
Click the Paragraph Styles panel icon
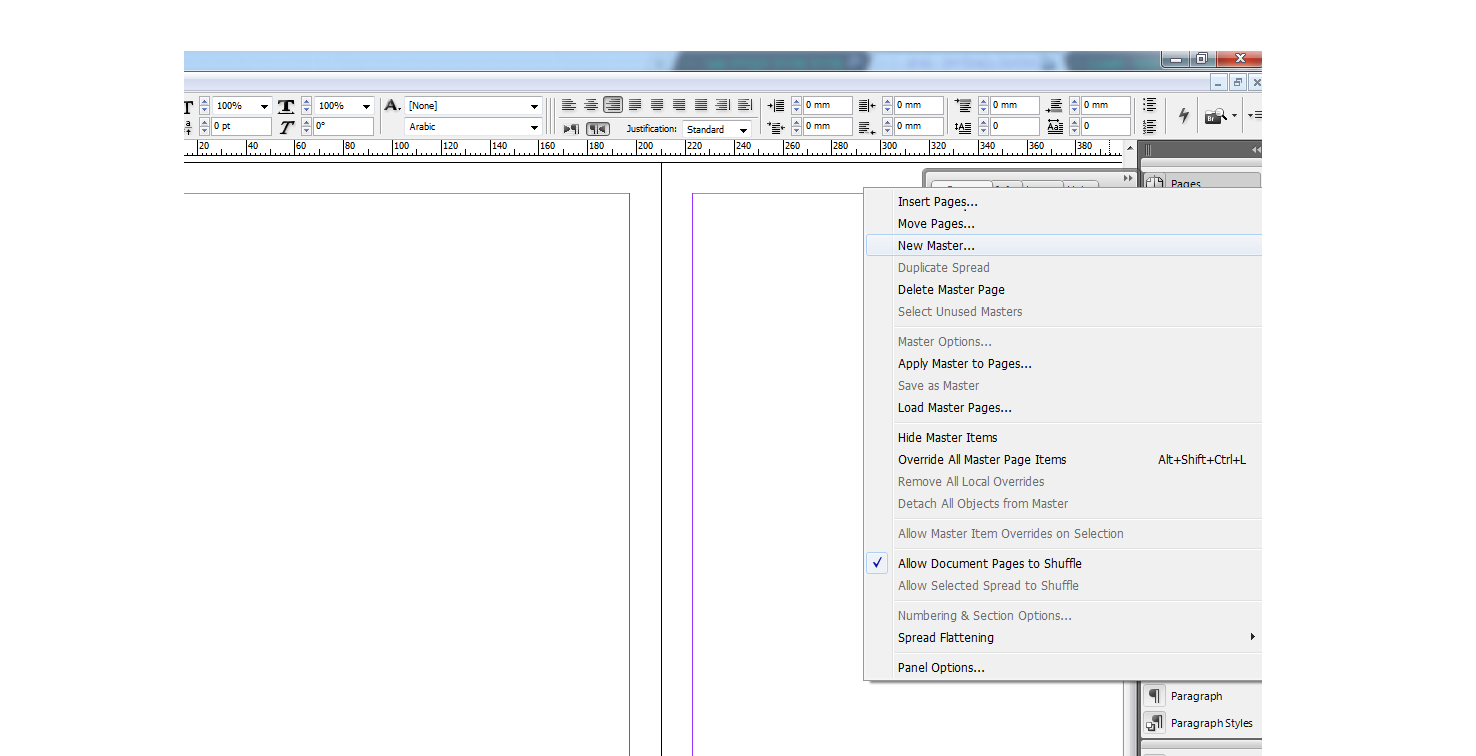pos(1155,723)
